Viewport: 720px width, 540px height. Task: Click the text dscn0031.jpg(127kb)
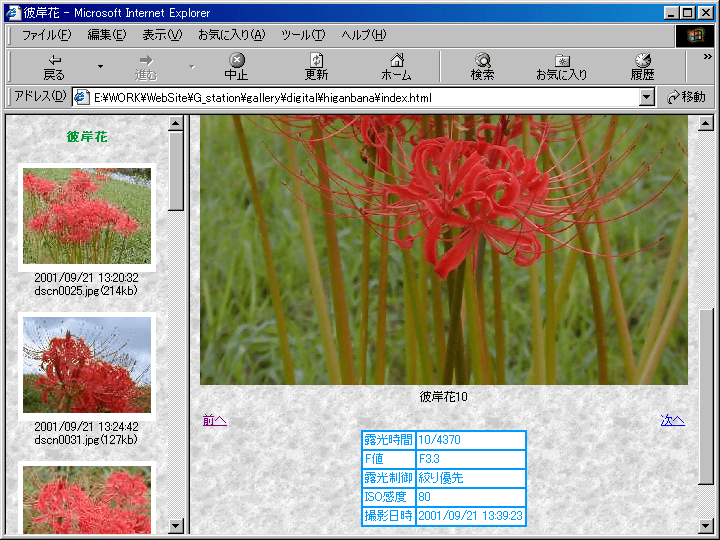(x=86, y=440)
